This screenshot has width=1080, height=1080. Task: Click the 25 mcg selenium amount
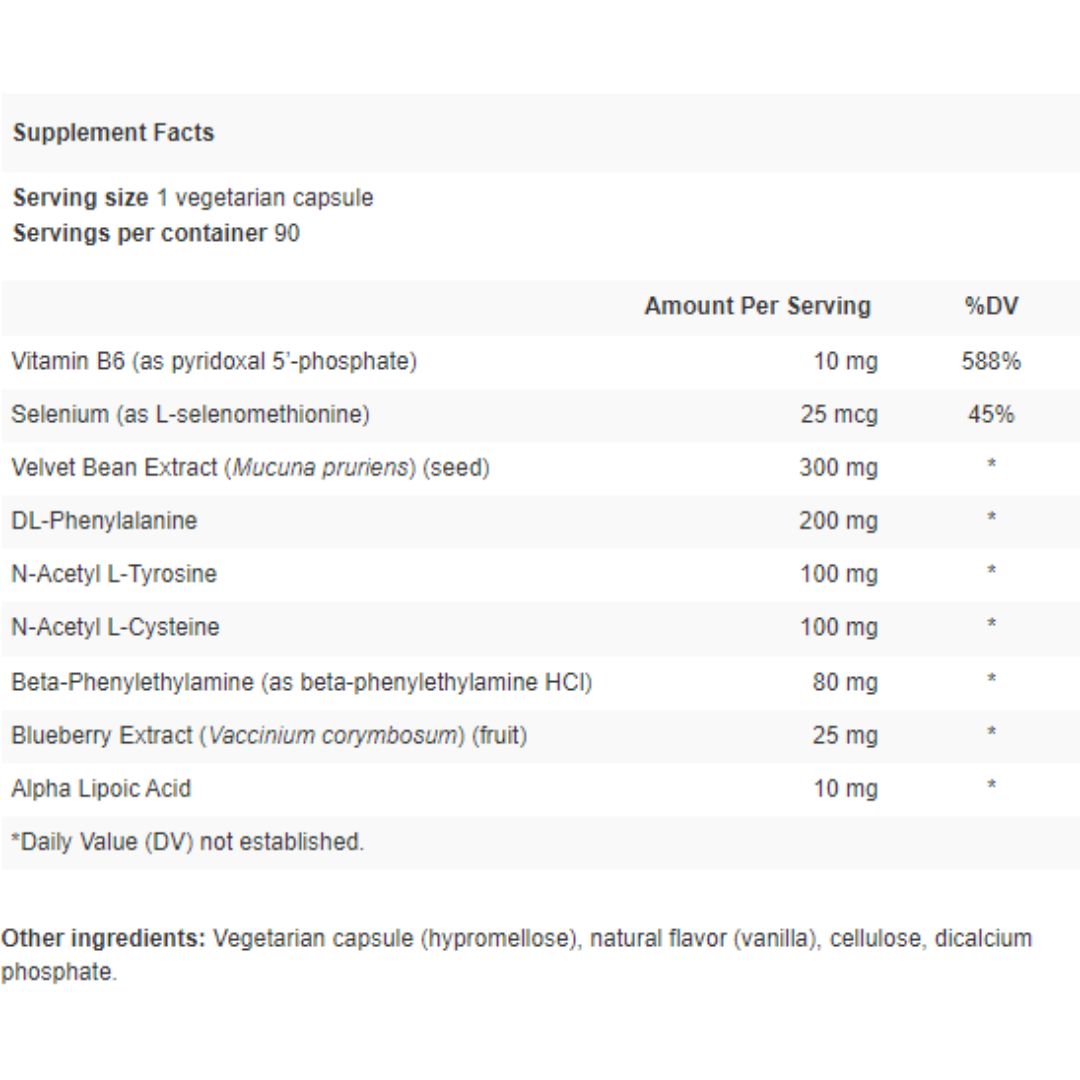838,414
